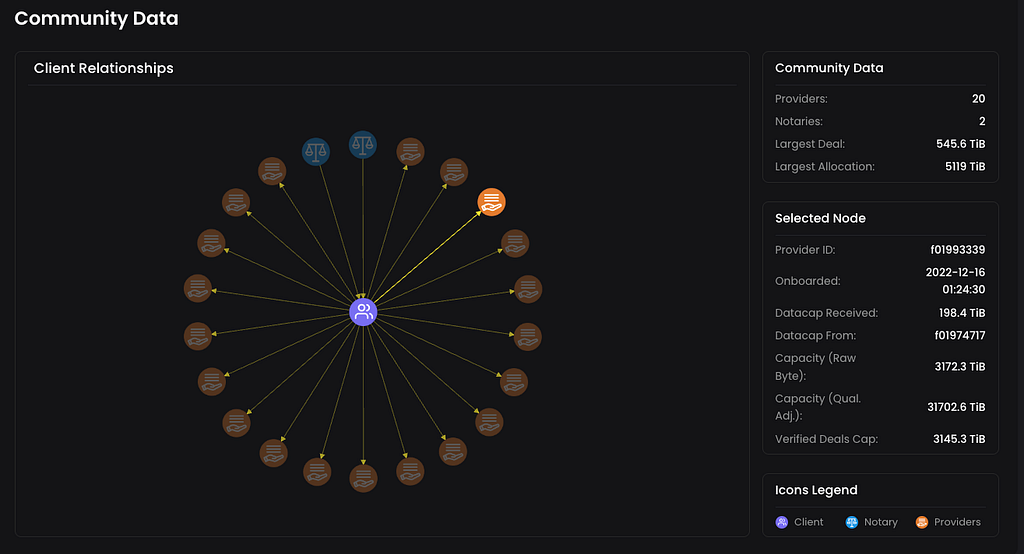Screen dimensions: 1024x554
Task: Click the purple Client icon in Icons Legend
Action: click(x=782, y=522)
